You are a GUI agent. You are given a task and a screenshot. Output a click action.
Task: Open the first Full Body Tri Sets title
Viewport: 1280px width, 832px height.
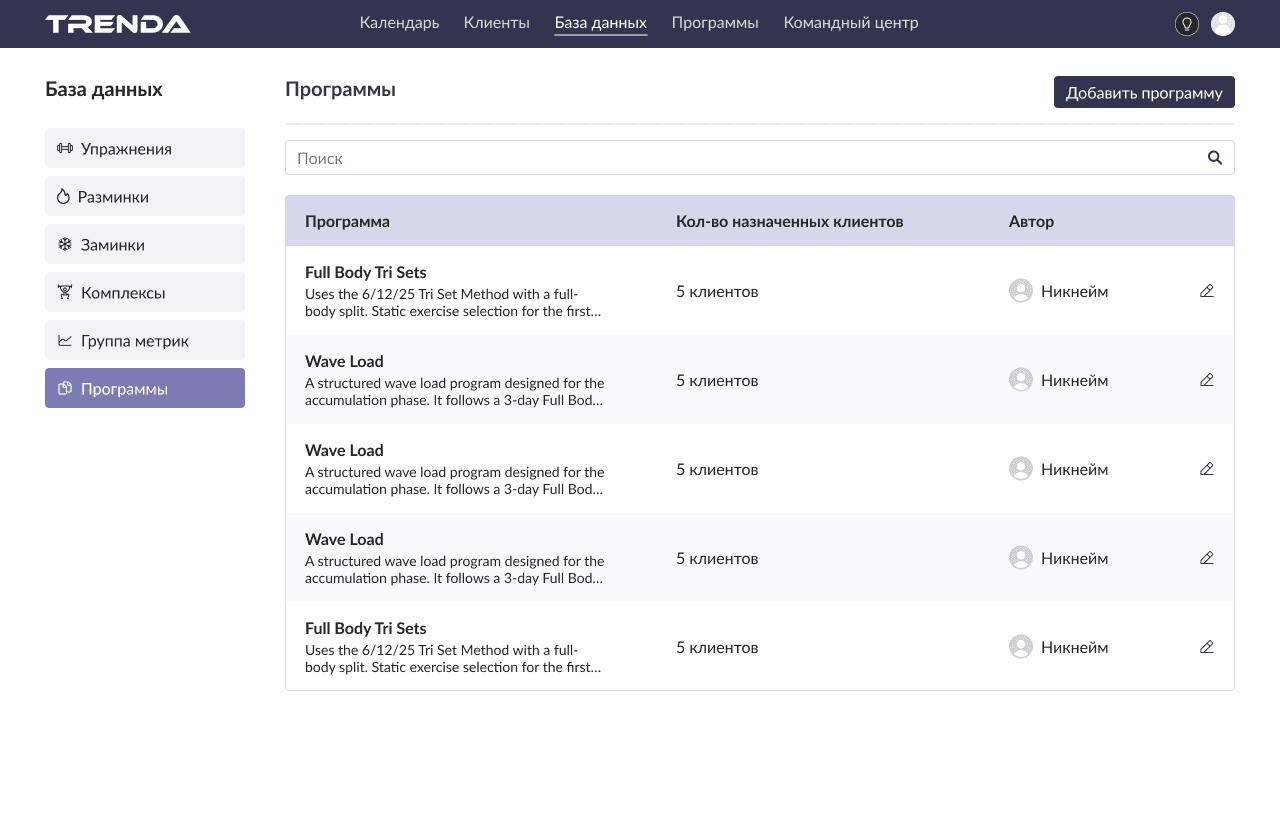click(365, 272)
